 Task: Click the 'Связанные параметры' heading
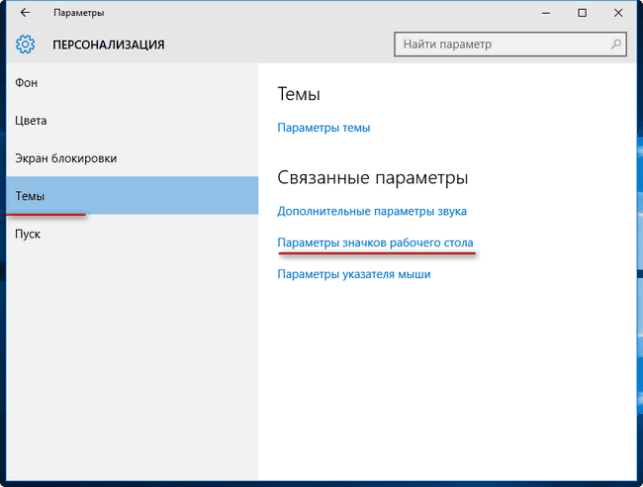click(372, 178)
